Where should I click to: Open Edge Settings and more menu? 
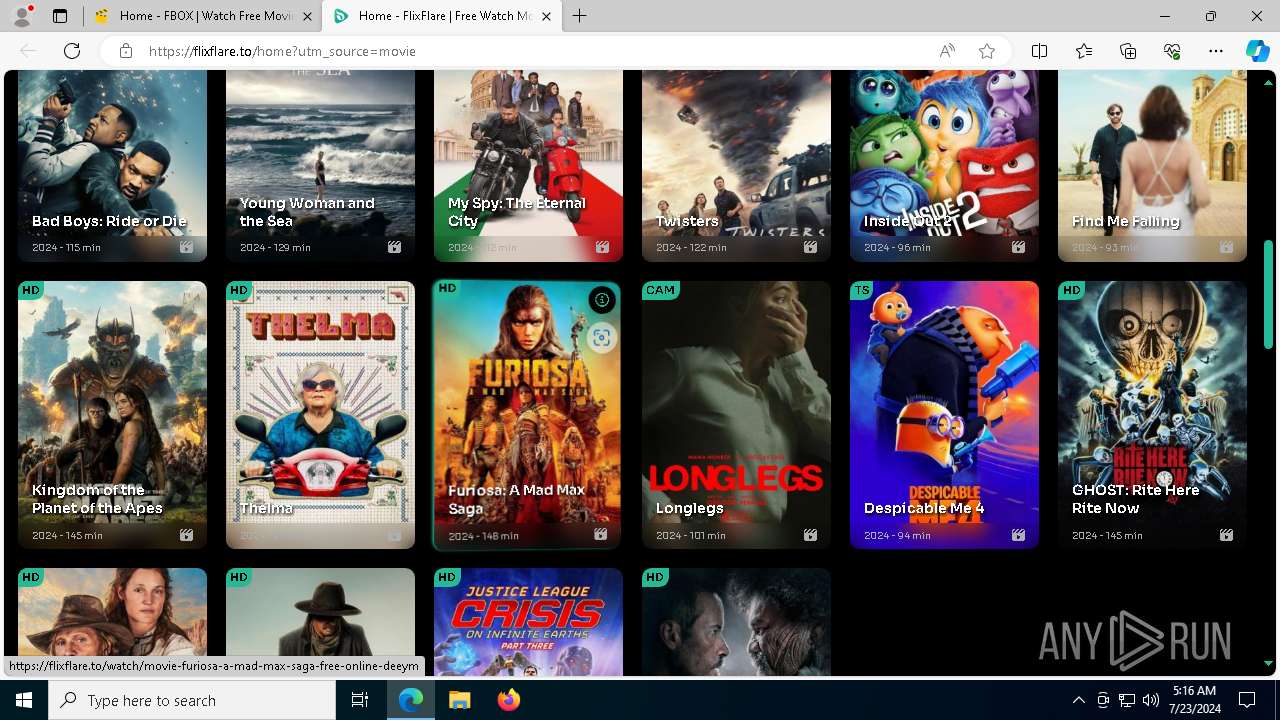tap(1216, 51)
